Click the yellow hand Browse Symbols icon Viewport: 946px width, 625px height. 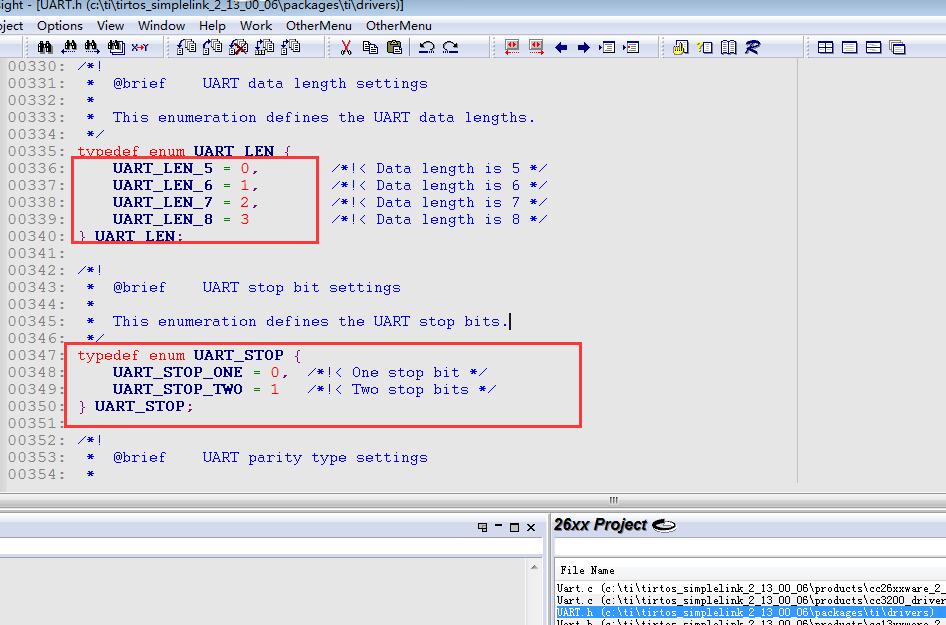[681, 47]
